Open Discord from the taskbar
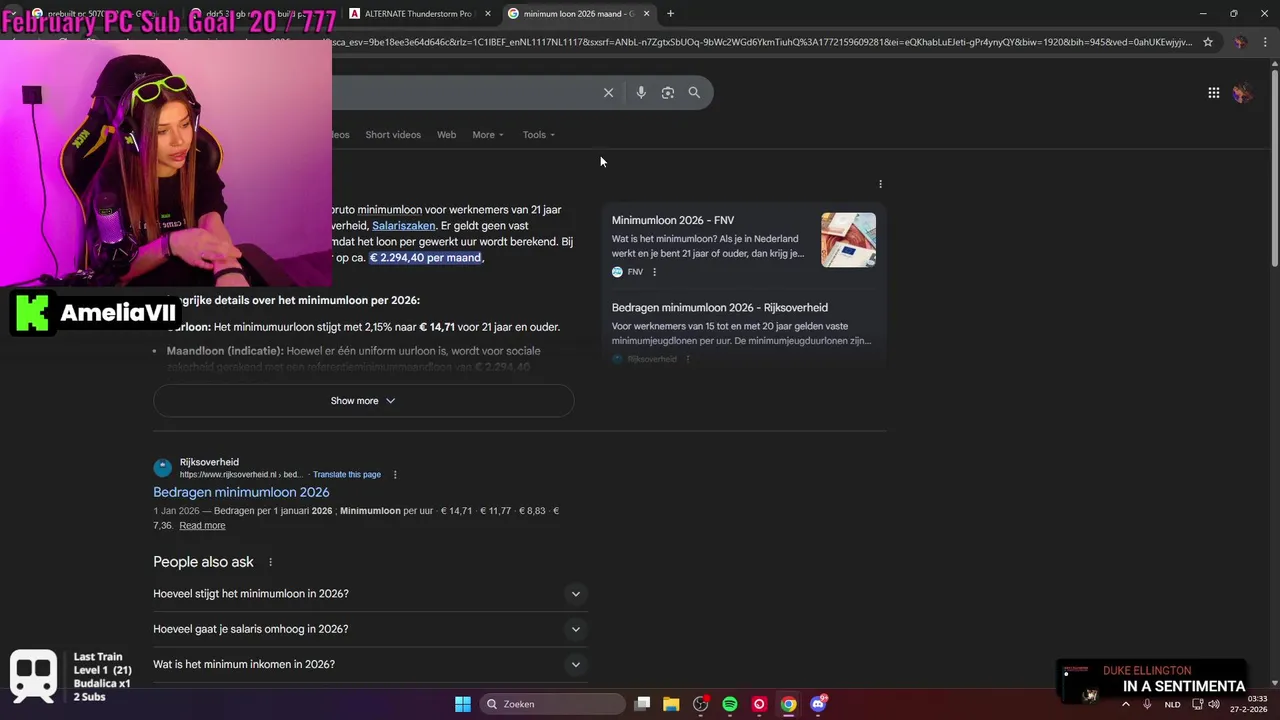The width and height of the screenshot is (1280, 720). 818,704
